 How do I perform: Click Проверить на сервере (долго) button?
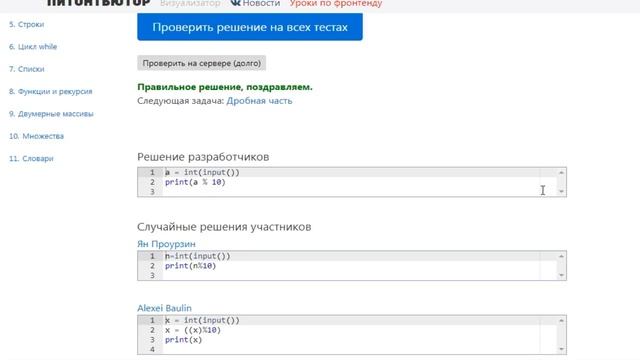[x=202, y=63]
